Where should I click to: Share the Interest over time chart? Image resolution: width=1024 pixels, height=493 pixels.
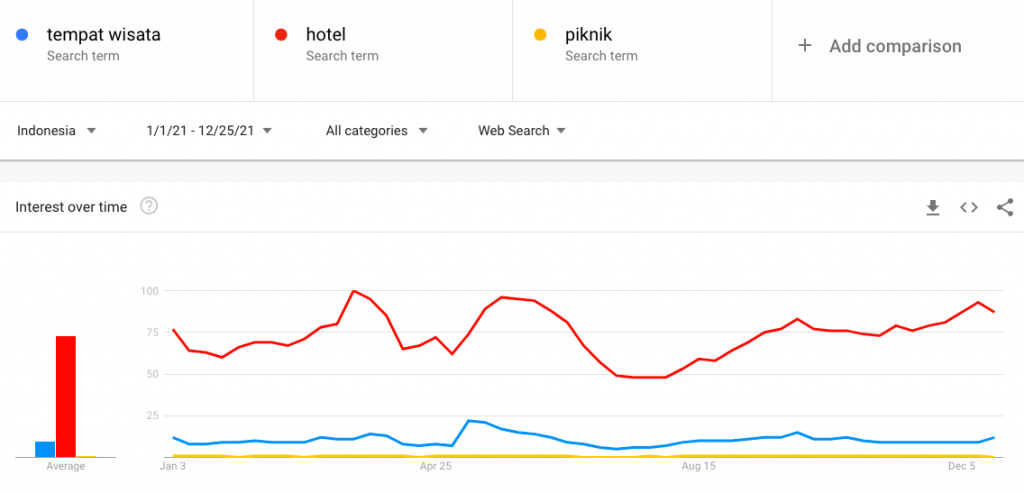click(1005, 207)
